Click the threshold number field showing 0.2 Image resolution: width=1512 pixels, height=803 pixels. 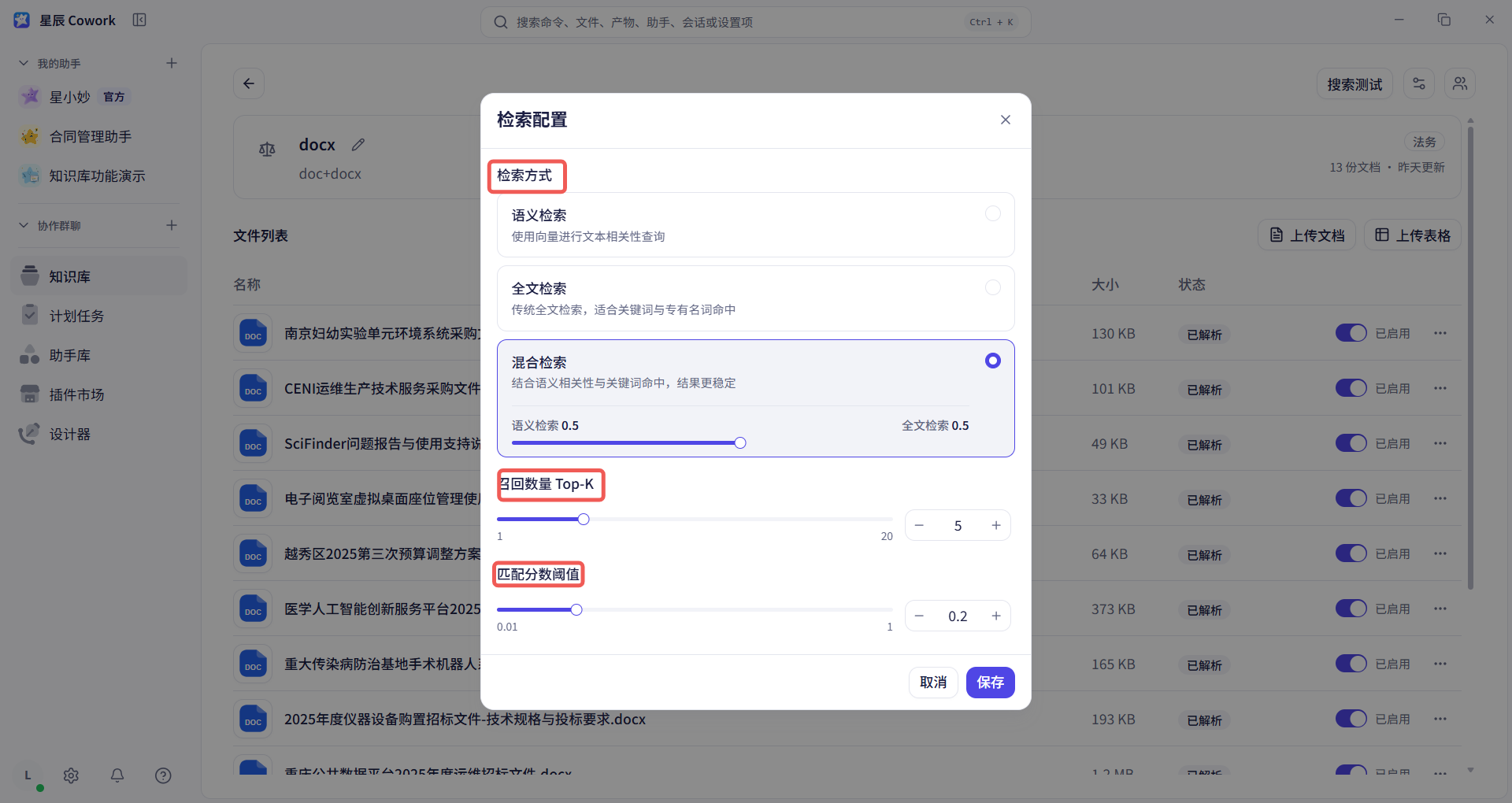tap(958, 616)
